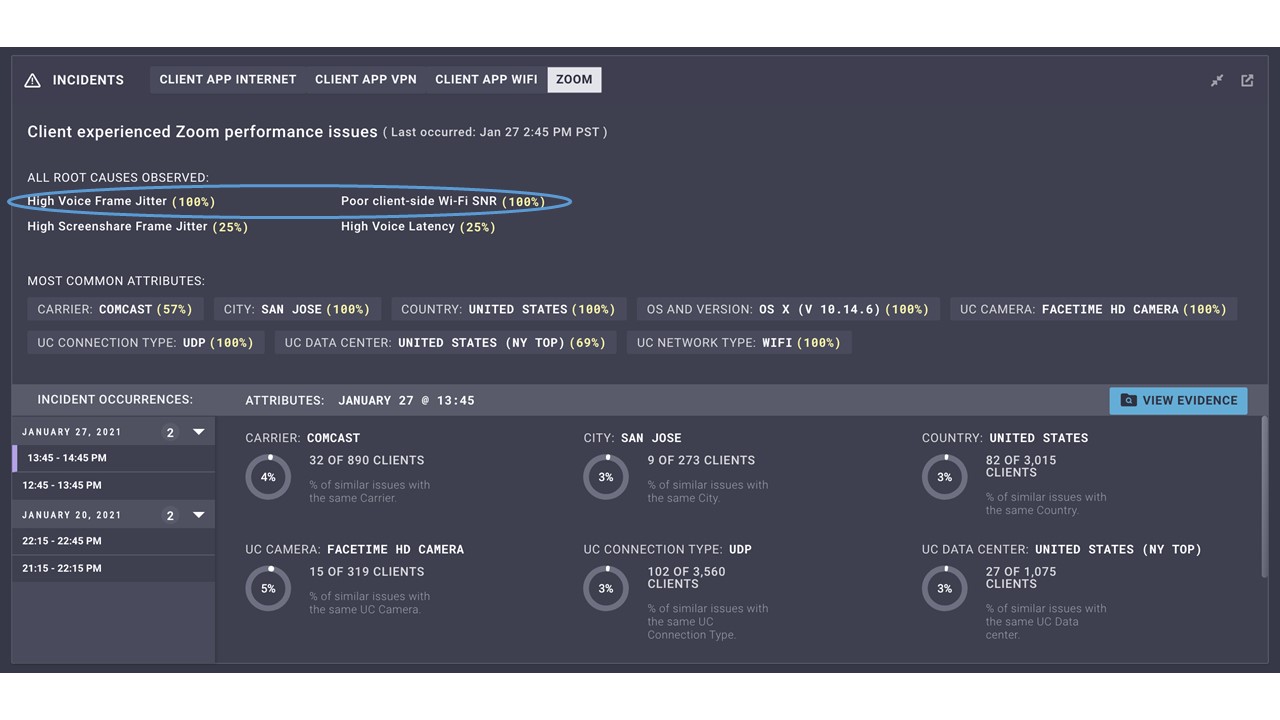Screen dimensions: 1280x720
Task: Click the collapse-panel inward arrows icon
Action: pos(1217,80)
